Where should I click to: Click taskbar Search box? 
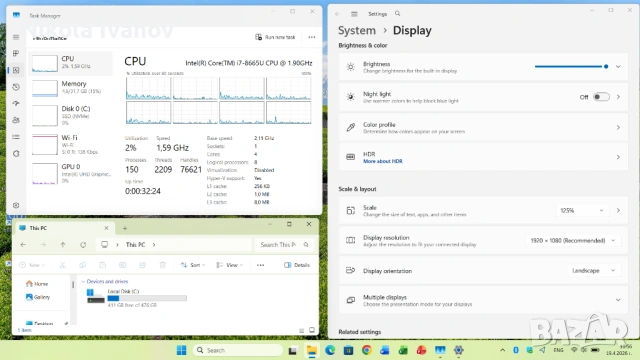pos(238,350)
